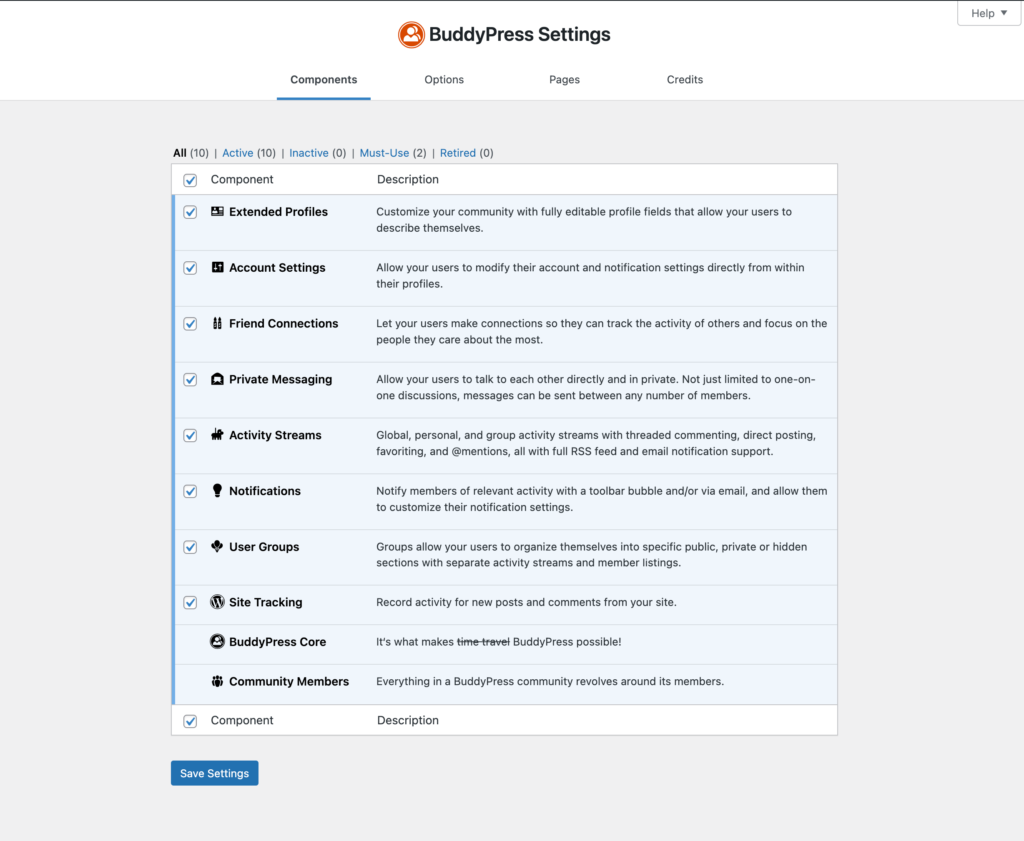Viewport: 1024px width, 841px height.
Task: Click the Account Settings component icon
Action: pyautogui.click(x=217, y=267)
